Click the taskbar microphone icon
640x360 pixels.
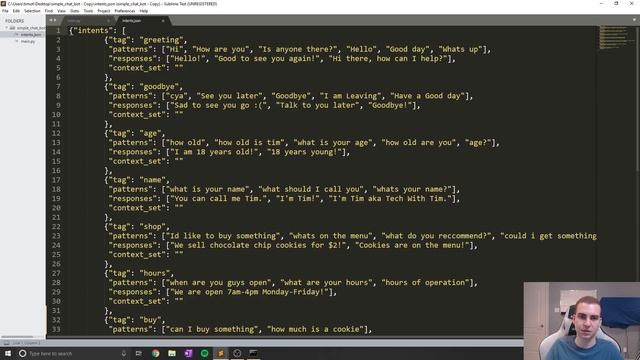coord(124,353)
